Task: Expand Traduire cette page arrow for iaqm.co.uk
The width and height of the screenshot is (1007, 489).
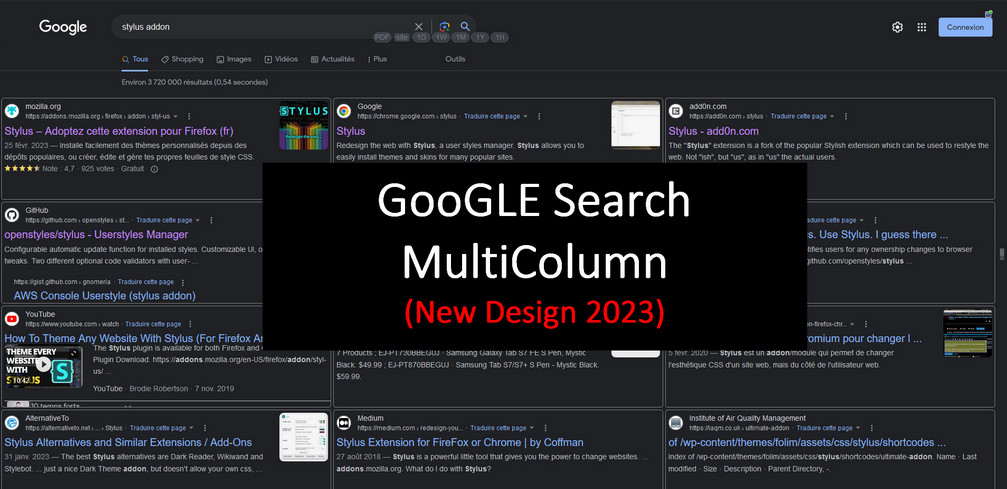Action: pyautogui.click(x=859, y=428)
